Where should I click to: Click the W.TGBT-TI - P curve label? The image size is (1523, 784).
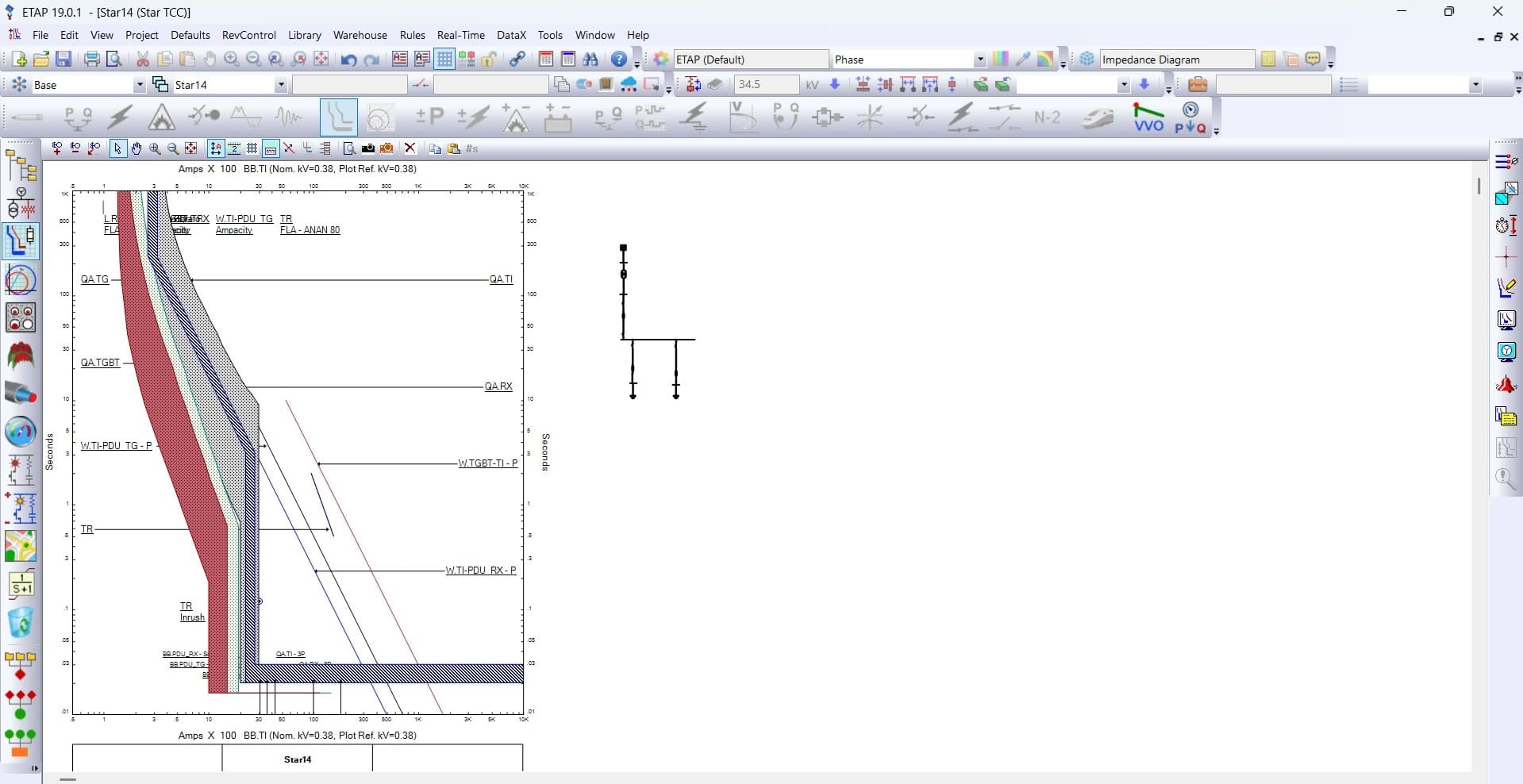point(487,463)
